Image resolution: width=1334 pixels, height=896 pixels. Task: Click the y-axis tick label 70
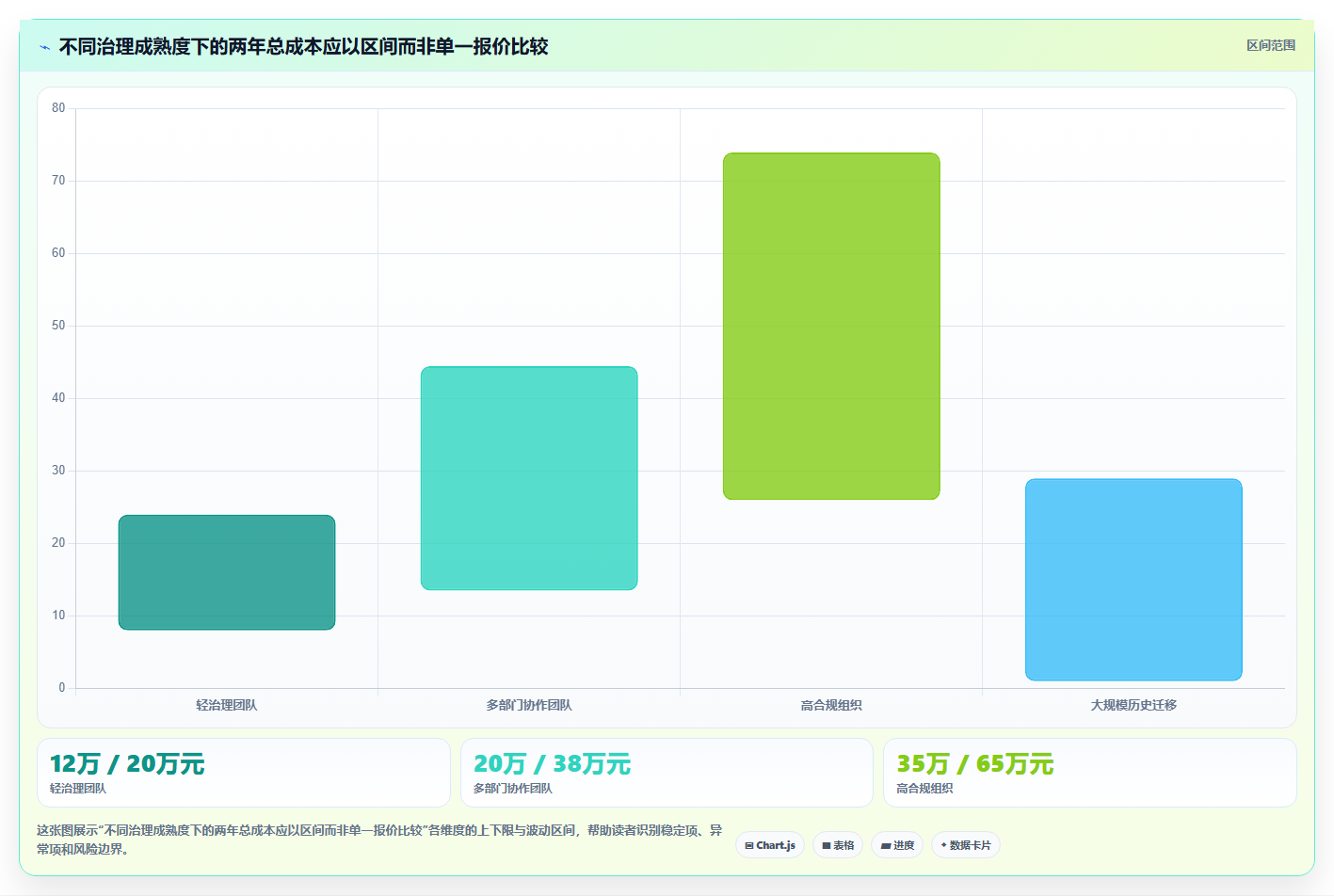(58, 181)
